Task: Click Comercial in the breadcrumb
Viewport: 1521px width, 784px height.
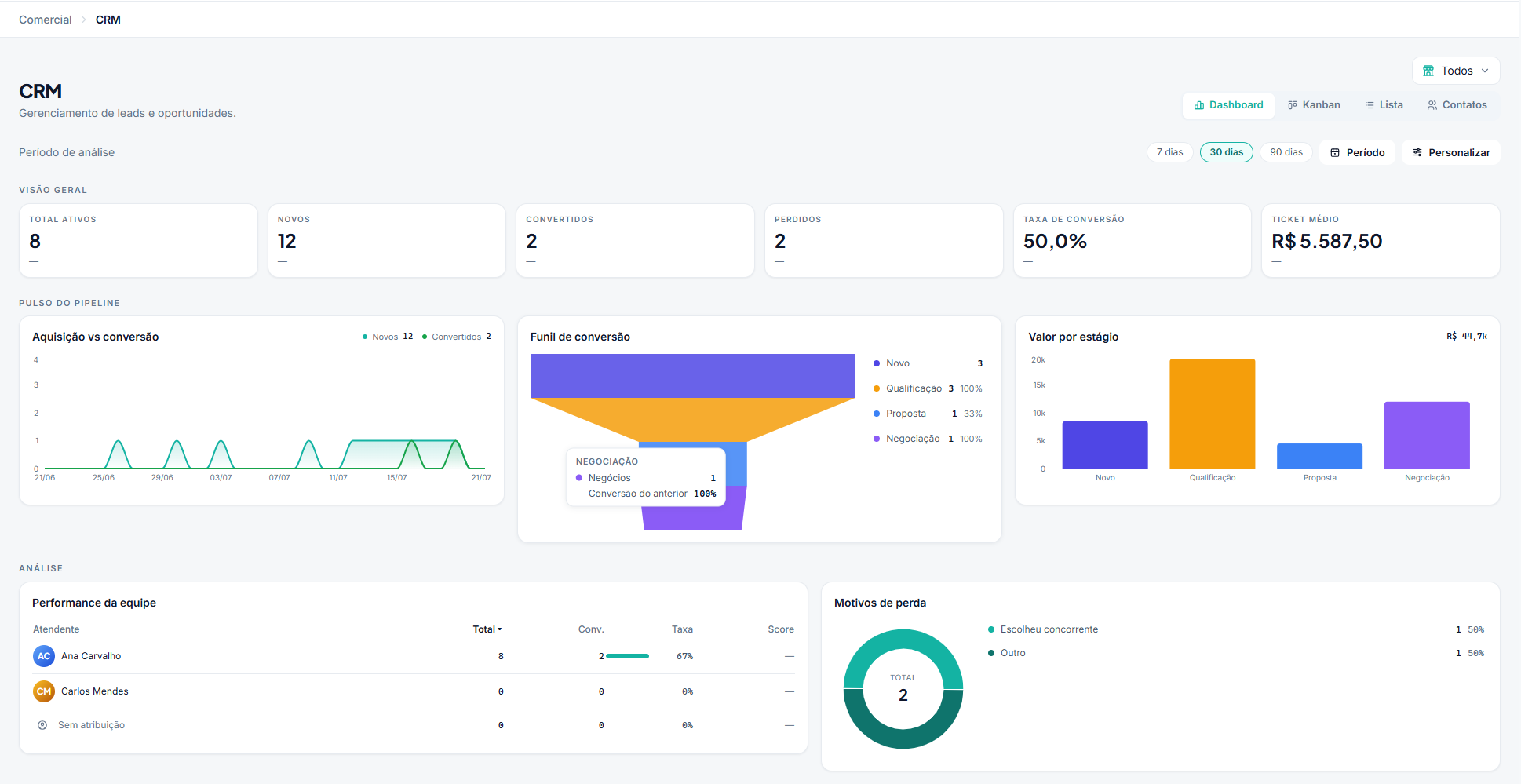Action: click(46, 20)
